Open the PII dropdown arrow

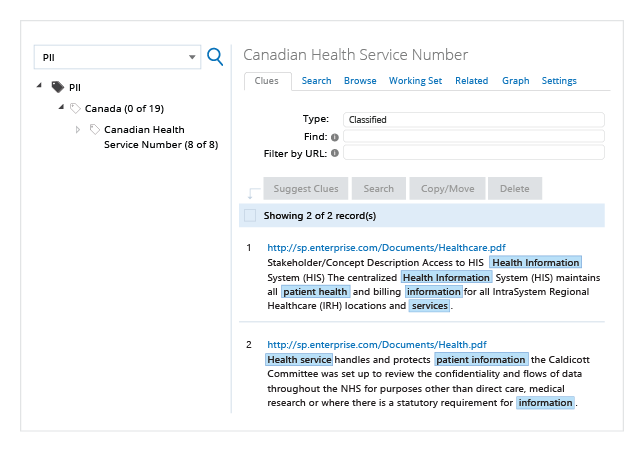click(x=192, y=57)
